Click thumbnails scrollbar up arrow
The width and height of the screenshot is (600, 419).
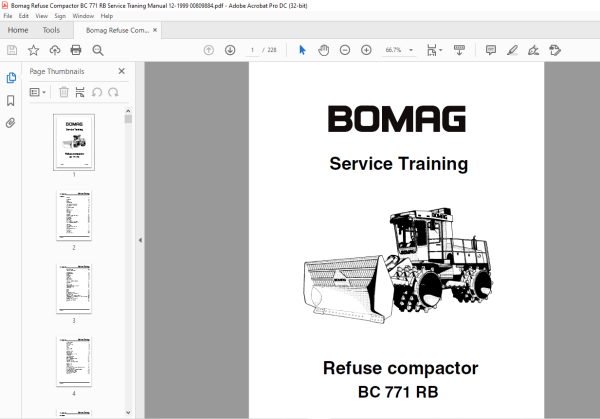tap(128, 111)
